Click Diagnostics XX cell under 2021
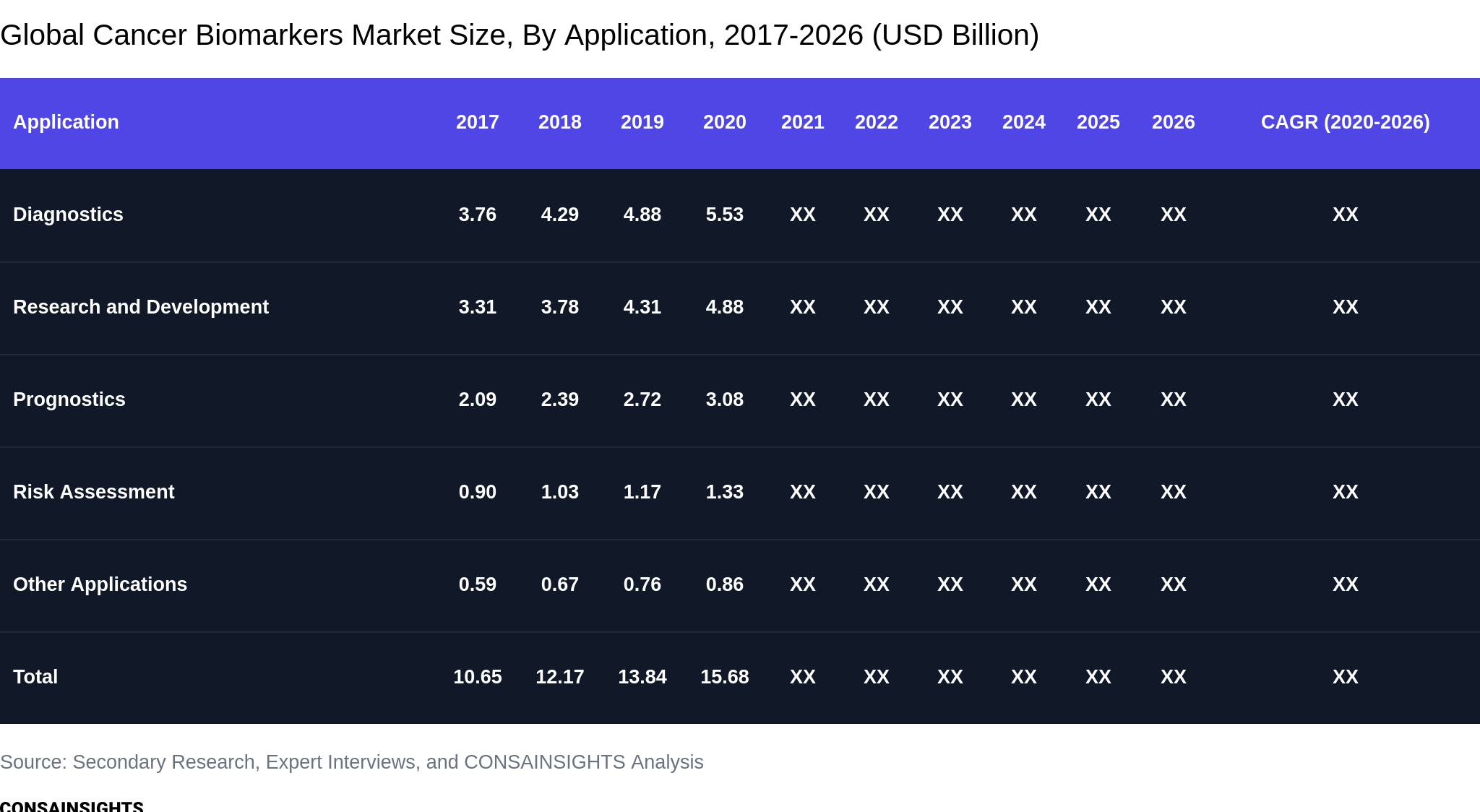Image resolution: width=1480 pixels, height=812 pixels. coord(803,215)
